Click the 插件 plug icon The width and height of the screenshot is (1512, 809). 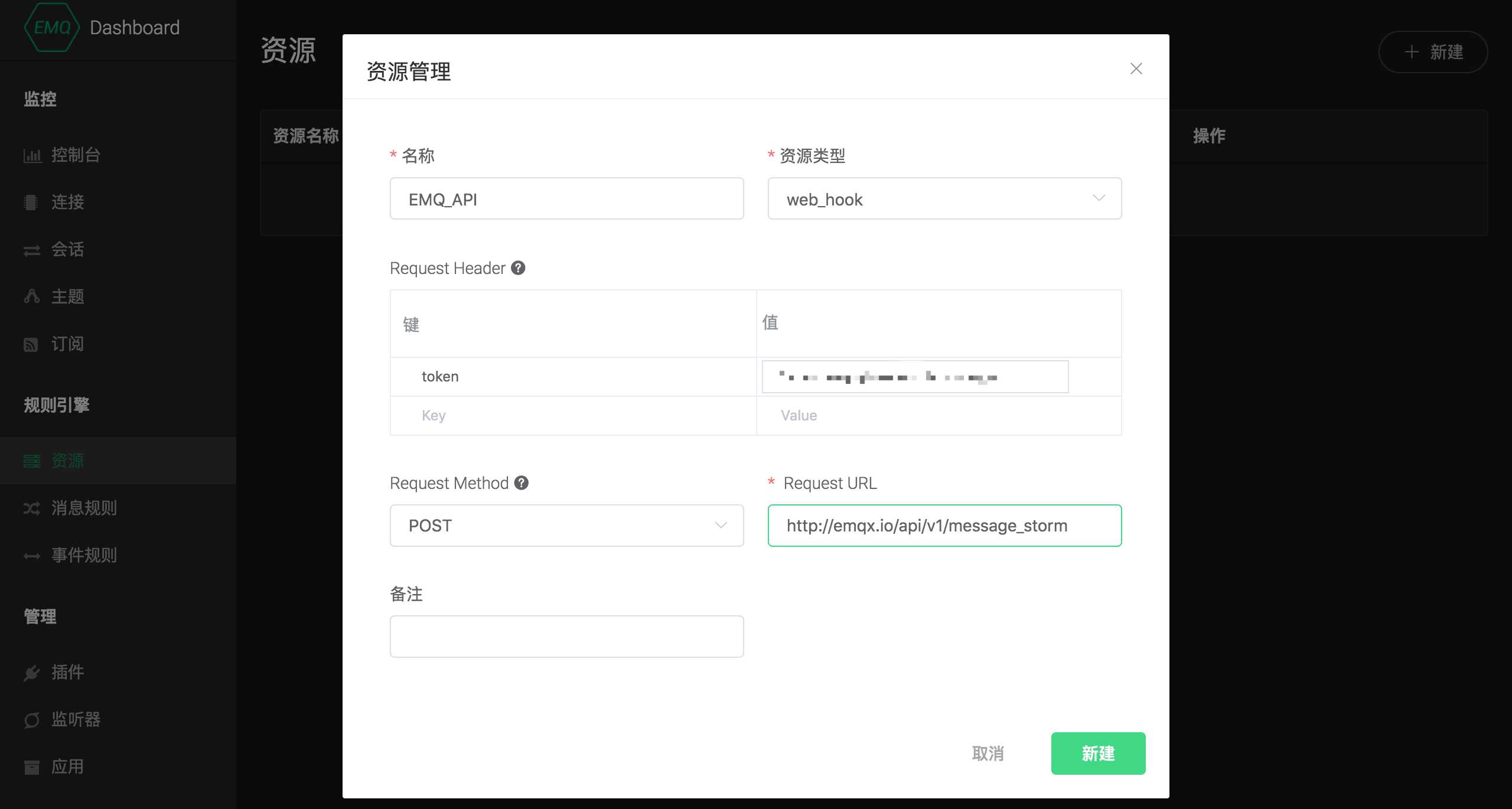[x=32, y=673]
